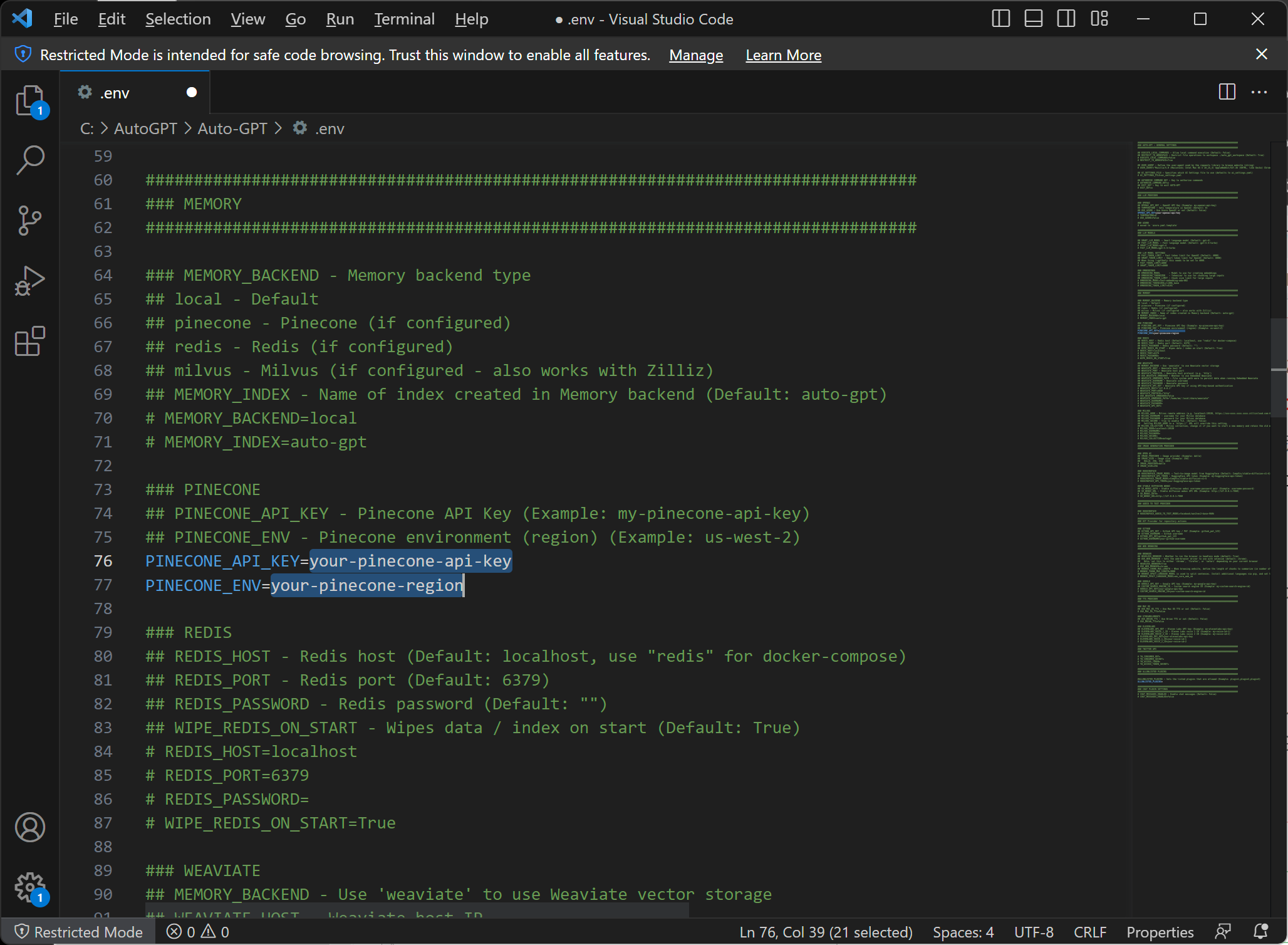Open the View menu
The image size is (1288, 945).
(x=247, y=19)
